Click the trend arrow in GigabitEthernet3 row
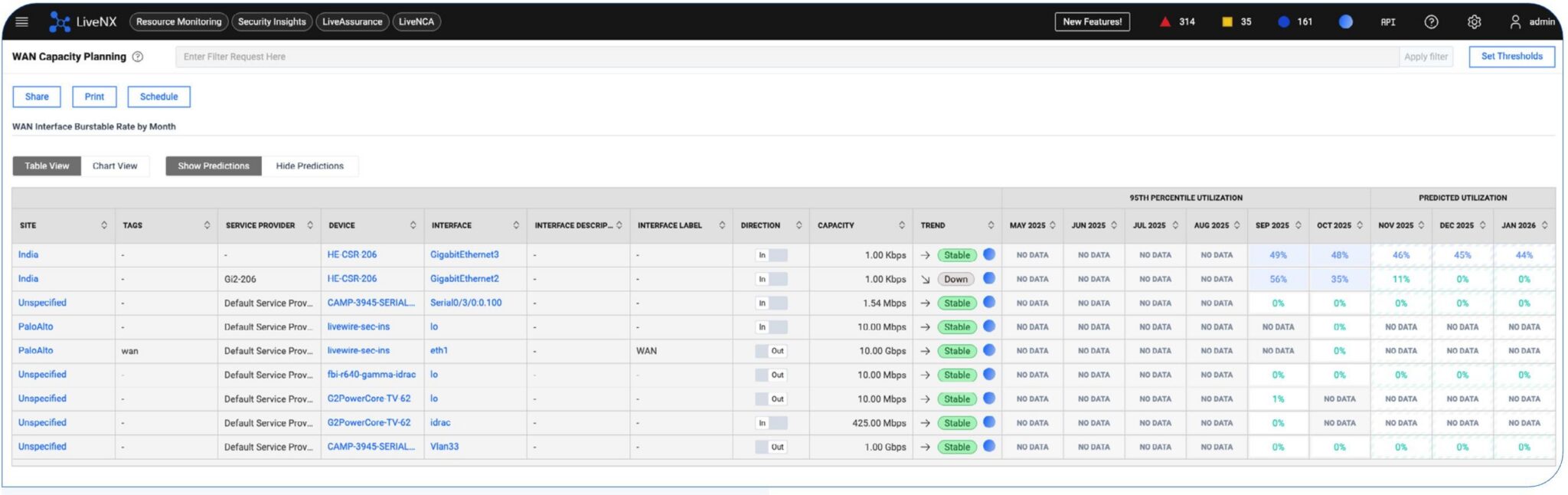This screenshot has height=495, width=1568. click(x=926, y=255)
